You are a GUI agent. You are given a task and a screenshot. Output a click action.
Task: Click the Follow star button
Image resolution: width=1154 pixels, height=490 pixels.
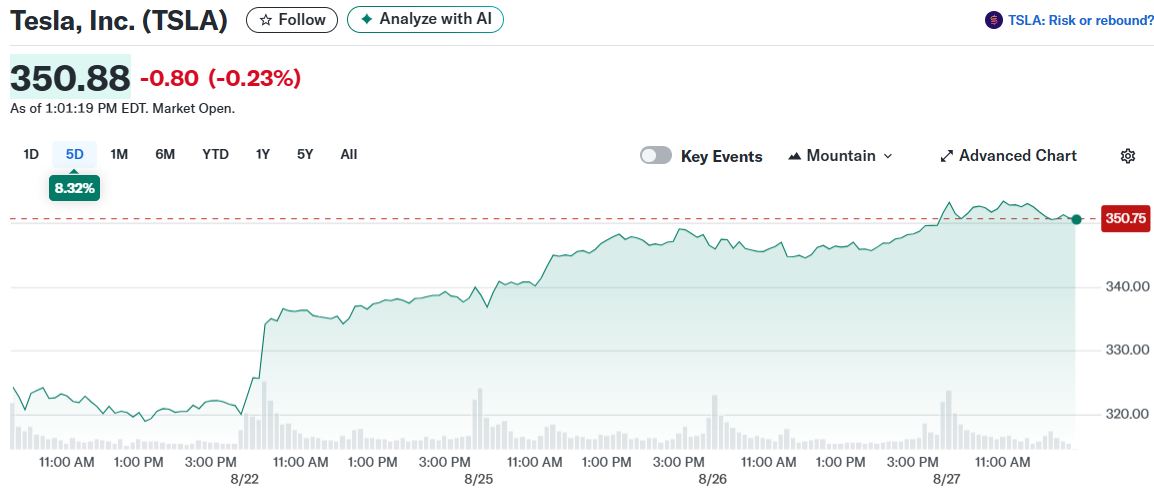point(291,20)
